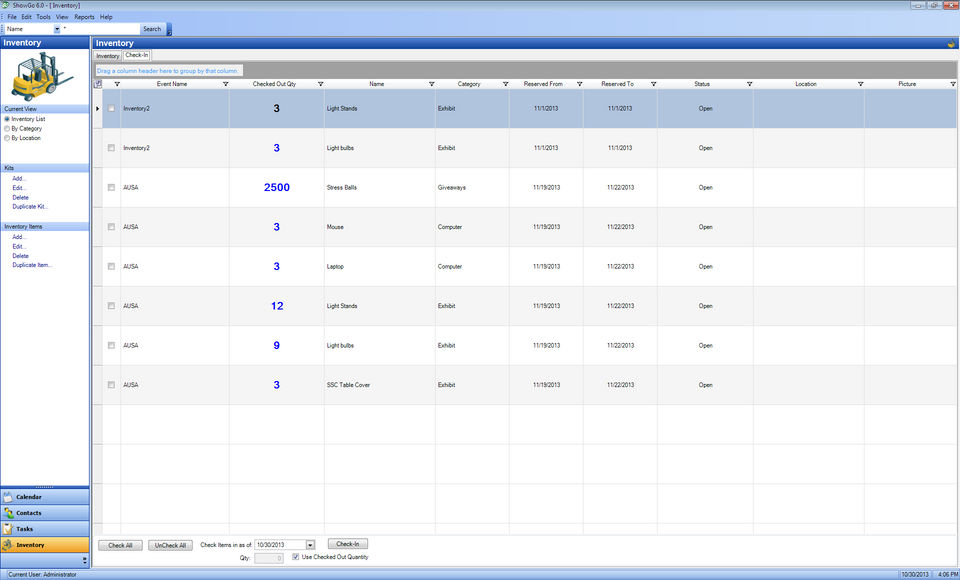
Task: Open the filter for Name column
Action: pos(431,84)
